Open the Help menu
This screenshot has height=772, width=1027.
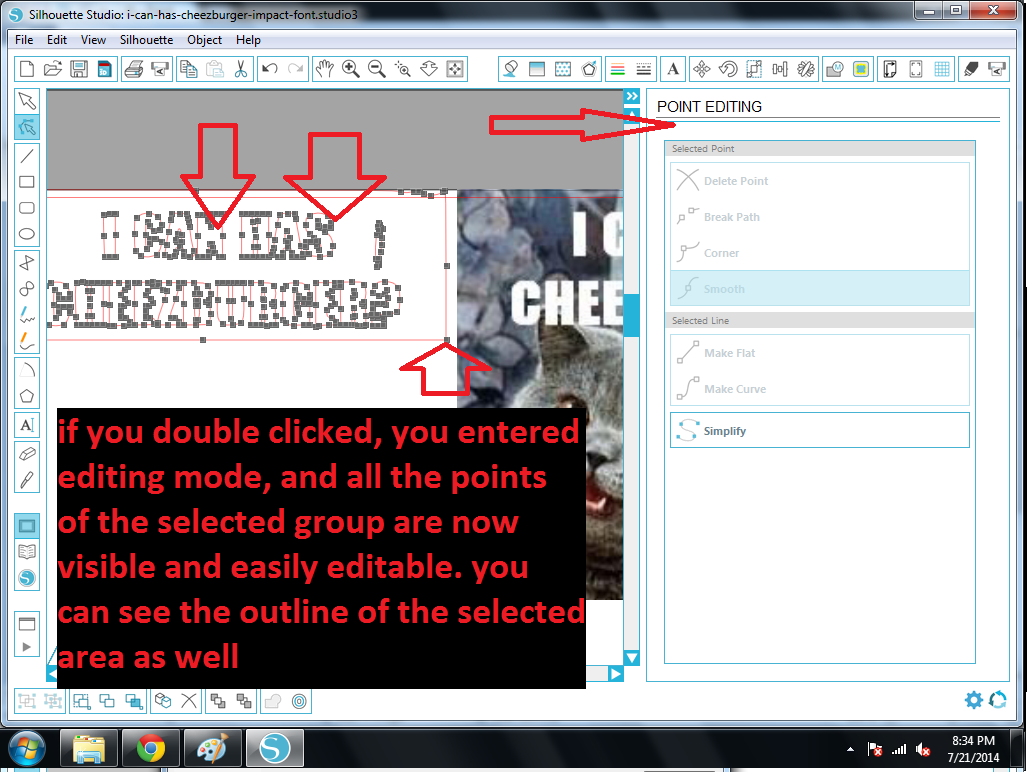click(248, 40)
